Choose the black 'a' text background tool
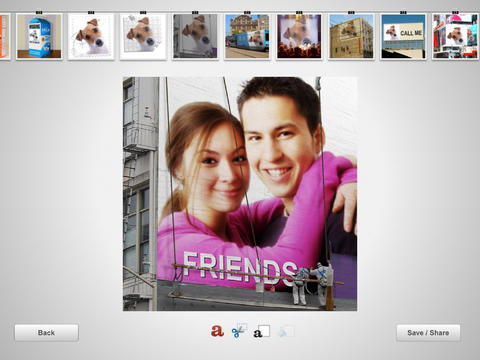The width and height of the screenshot is (480, 360). (262, 332)
